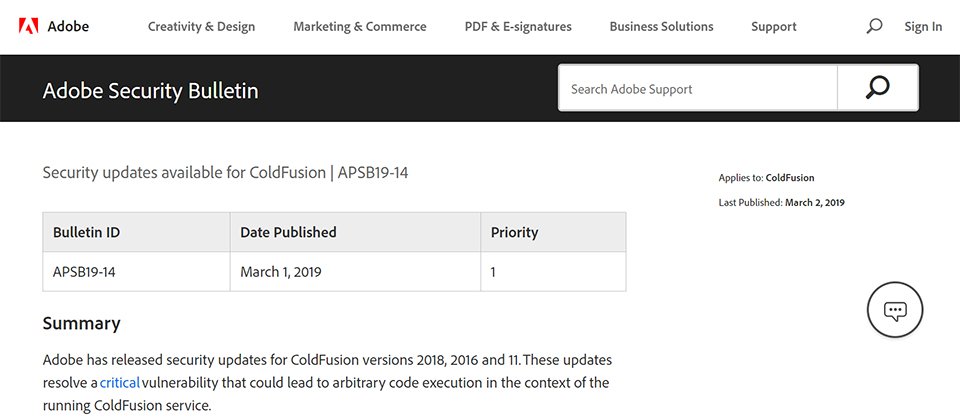Click the Summary section heading
The height and width of the screenshot is (420, 960).
[82, 323]
